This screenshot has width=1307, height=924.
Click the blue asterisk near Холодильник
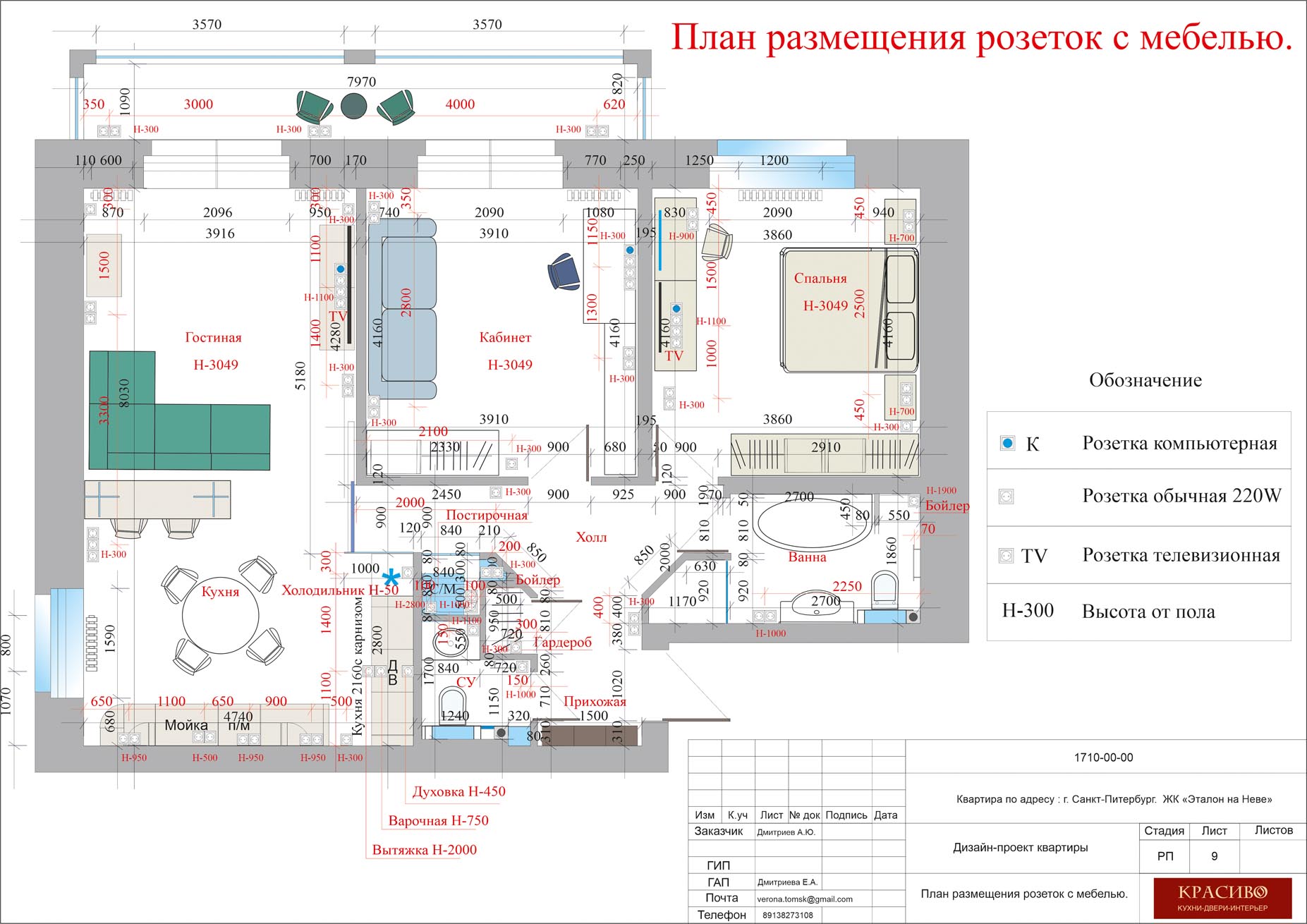click(x=391, y=578)
